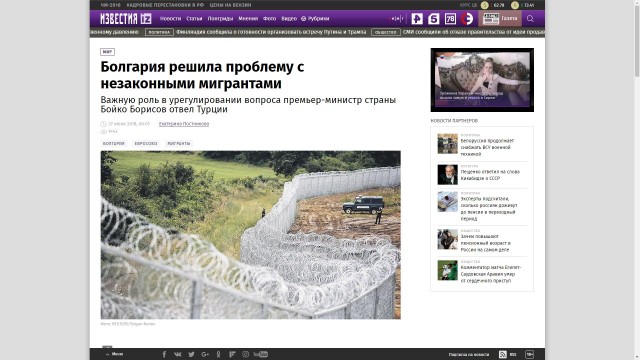Open the Цены на бензин link
640x360 pixels.
point(230,5)
